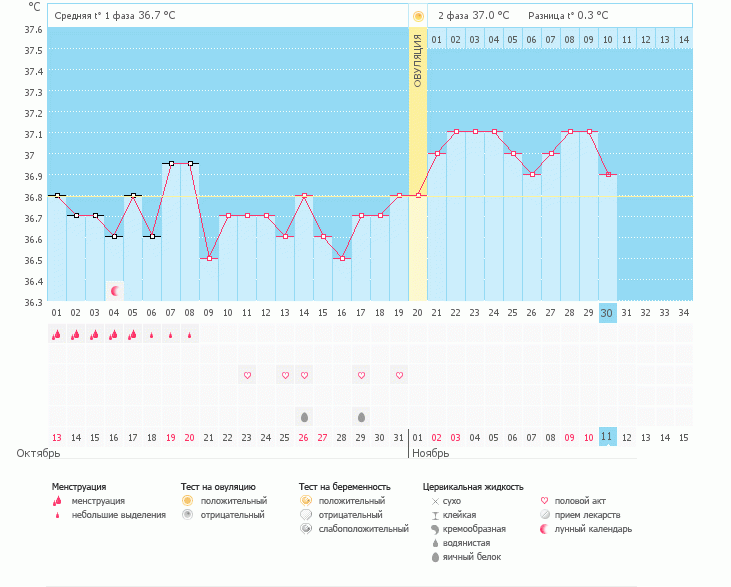
Task: Select the small discharge icon on cycle day 08
Action: tap(189, 336)
